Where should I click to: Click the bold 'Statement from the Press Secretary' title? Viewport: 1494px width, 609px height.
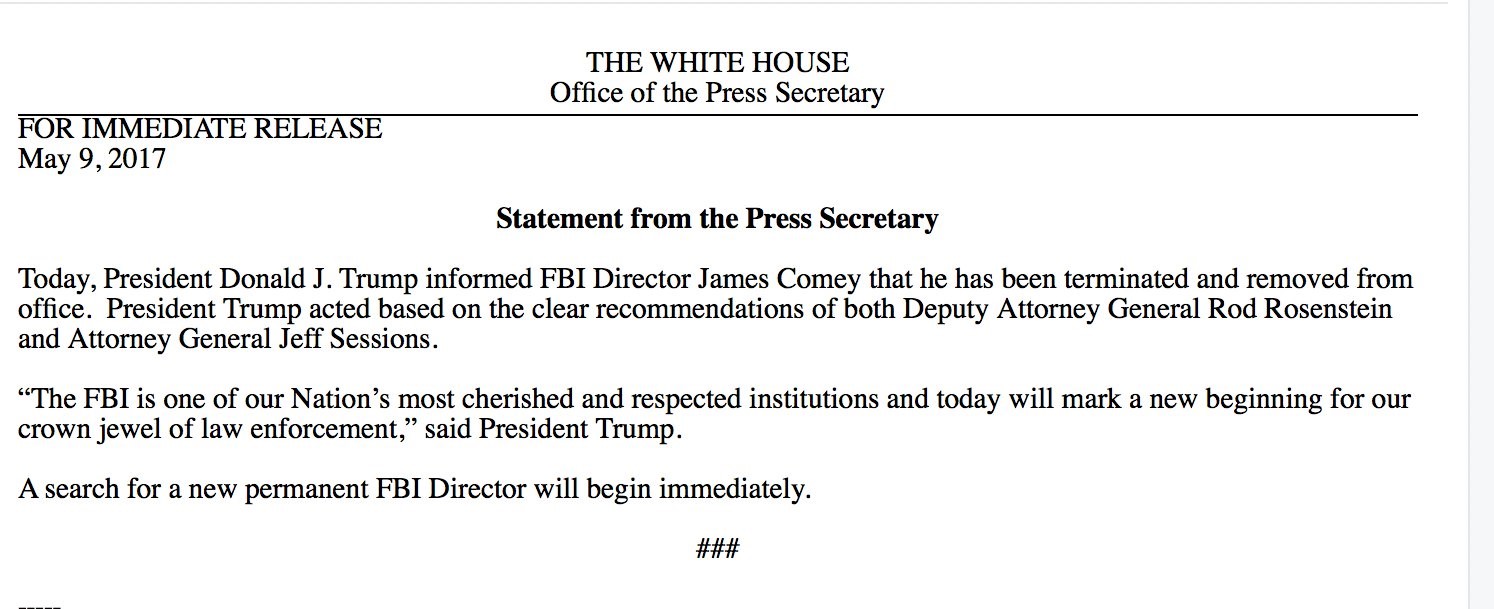(x=717, y=218)
